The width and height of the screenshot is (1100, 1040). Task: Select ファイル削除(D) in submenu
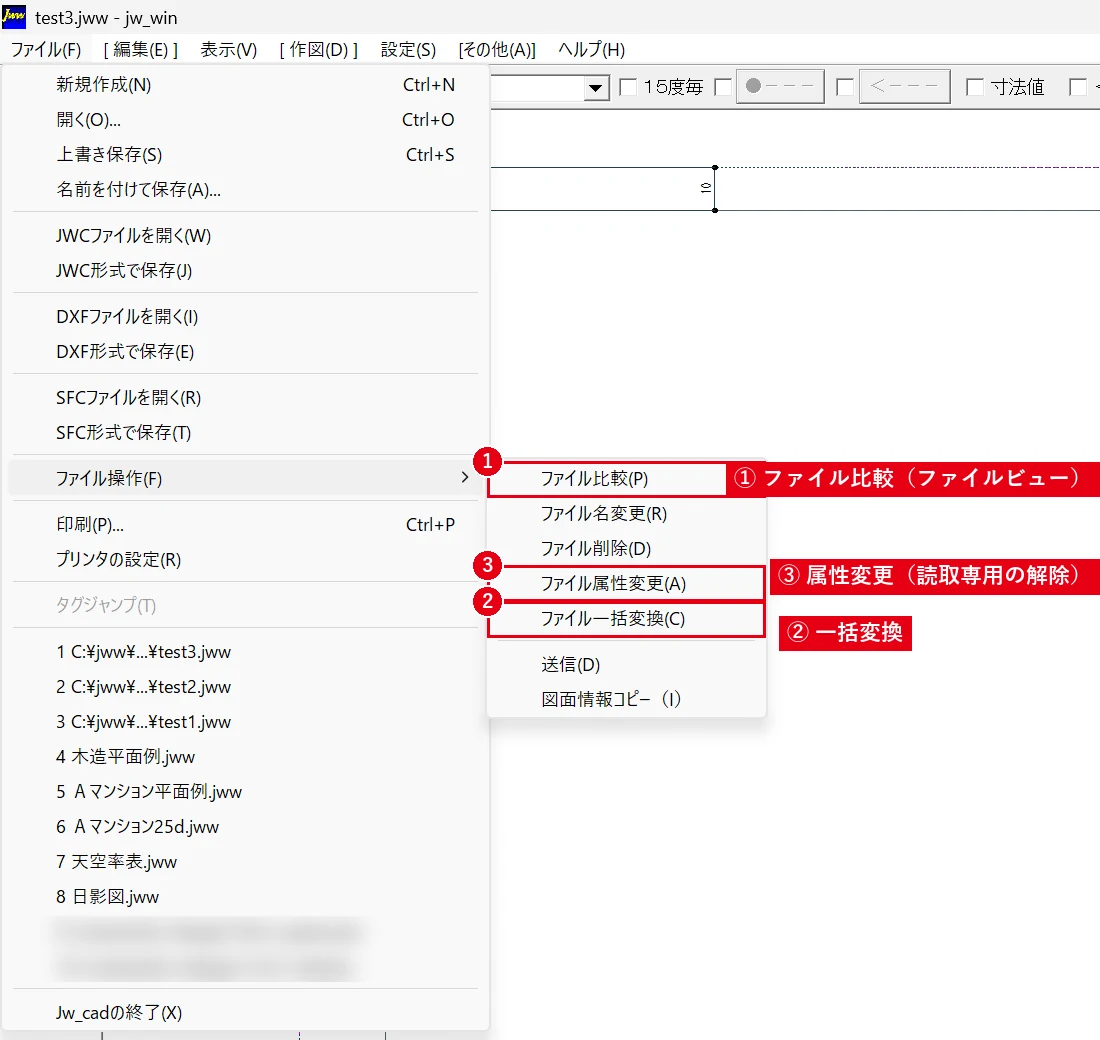[x=626, y=549]
